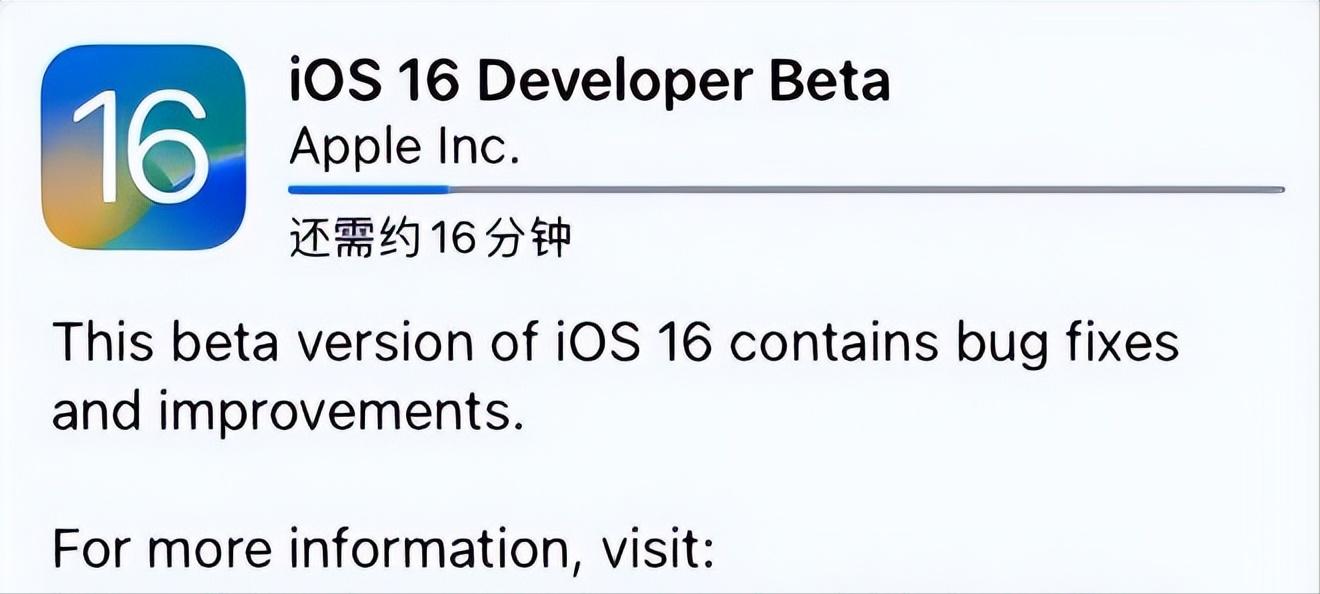
Task: Click the word contains in description
Action: (x=832, y=344)
